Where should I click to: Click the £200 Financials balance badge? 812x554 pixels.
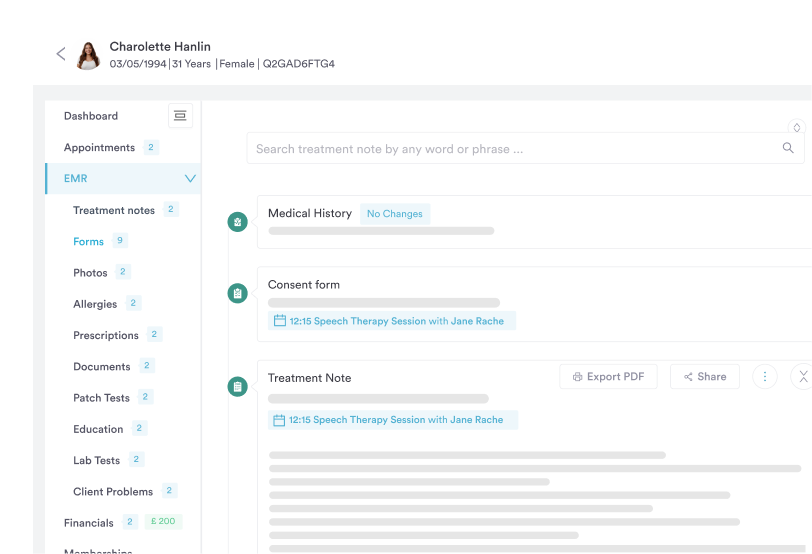[x=163, y=522]
